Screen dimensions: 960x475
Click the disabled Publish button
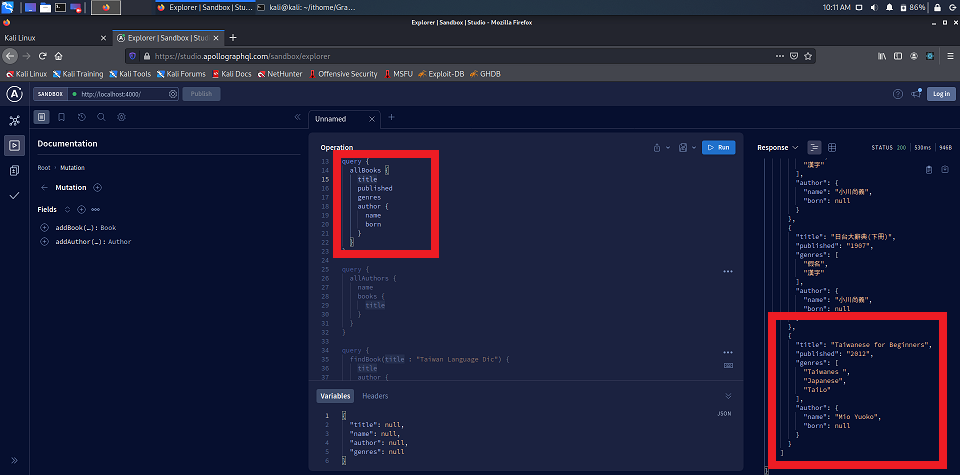(201, 94)
